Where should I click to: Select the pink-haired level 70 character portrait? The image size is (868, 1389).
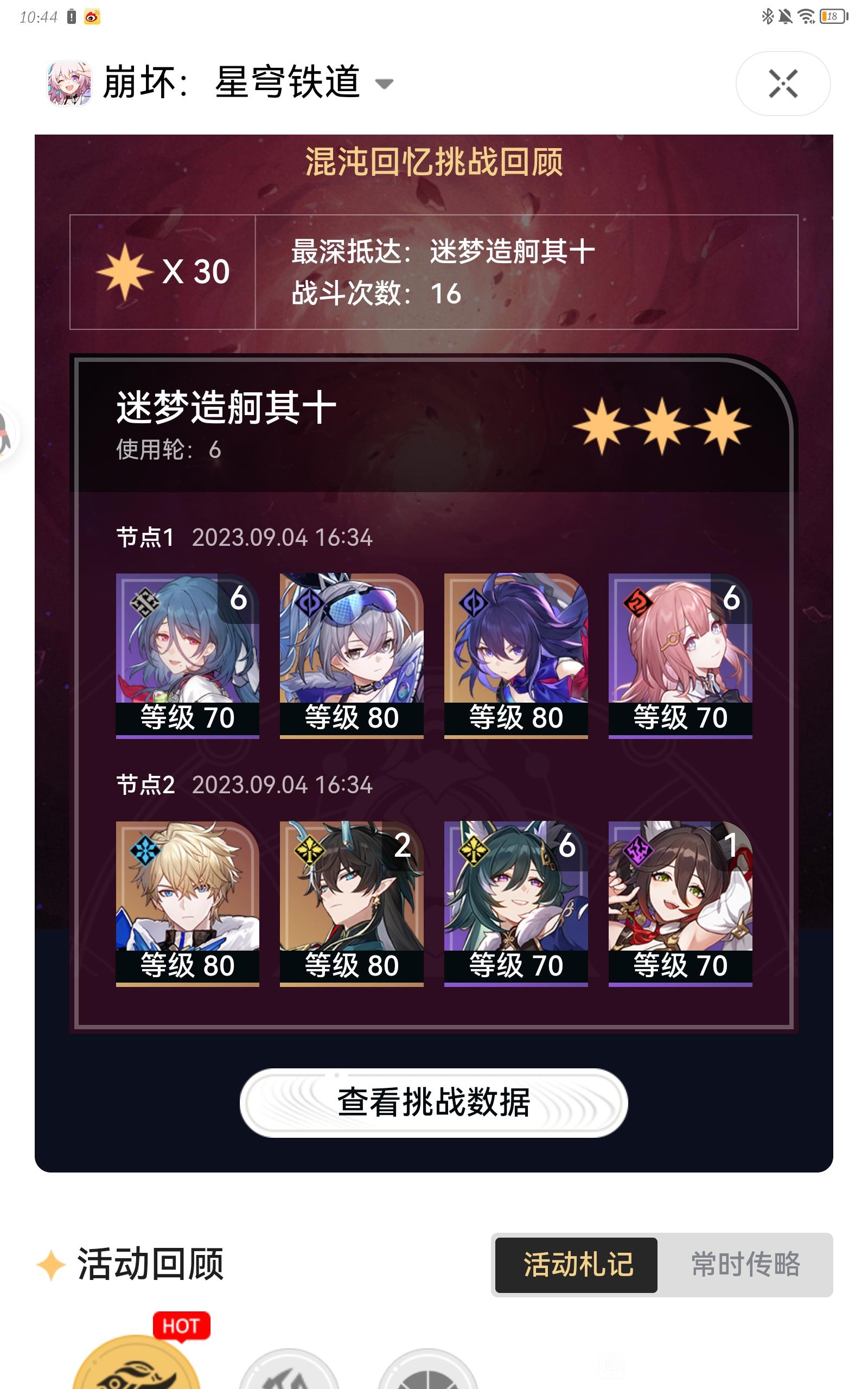tap(680, 655)
